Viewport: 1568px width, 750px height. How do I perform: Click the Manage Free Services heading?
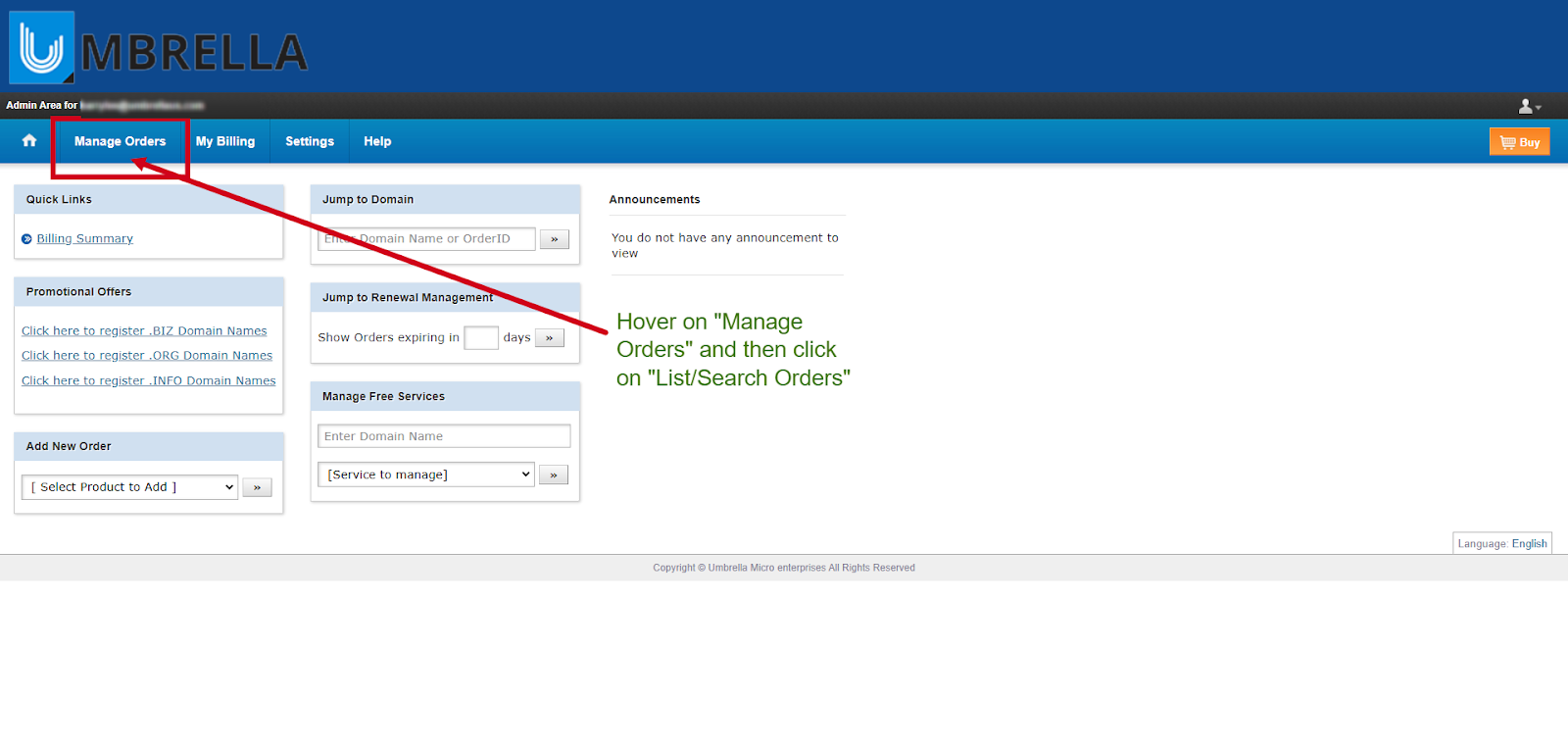point(383,397)
